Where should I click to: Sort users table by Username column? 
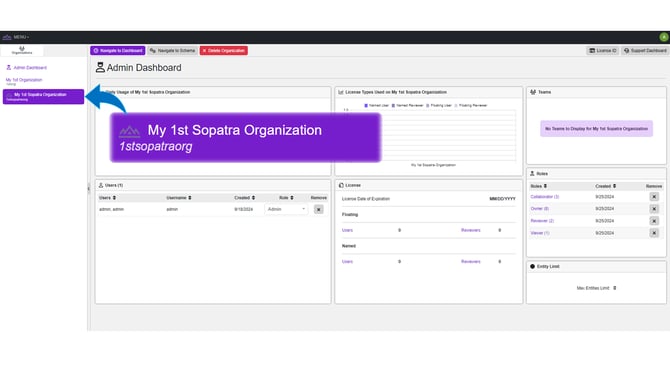(179, 198)
